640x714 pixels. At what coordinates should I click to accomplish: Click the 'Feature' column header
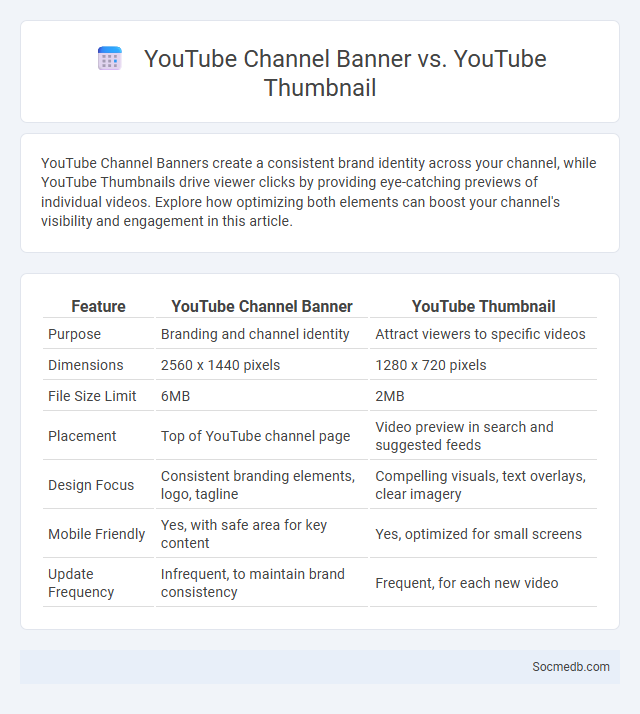pos(98,306)
